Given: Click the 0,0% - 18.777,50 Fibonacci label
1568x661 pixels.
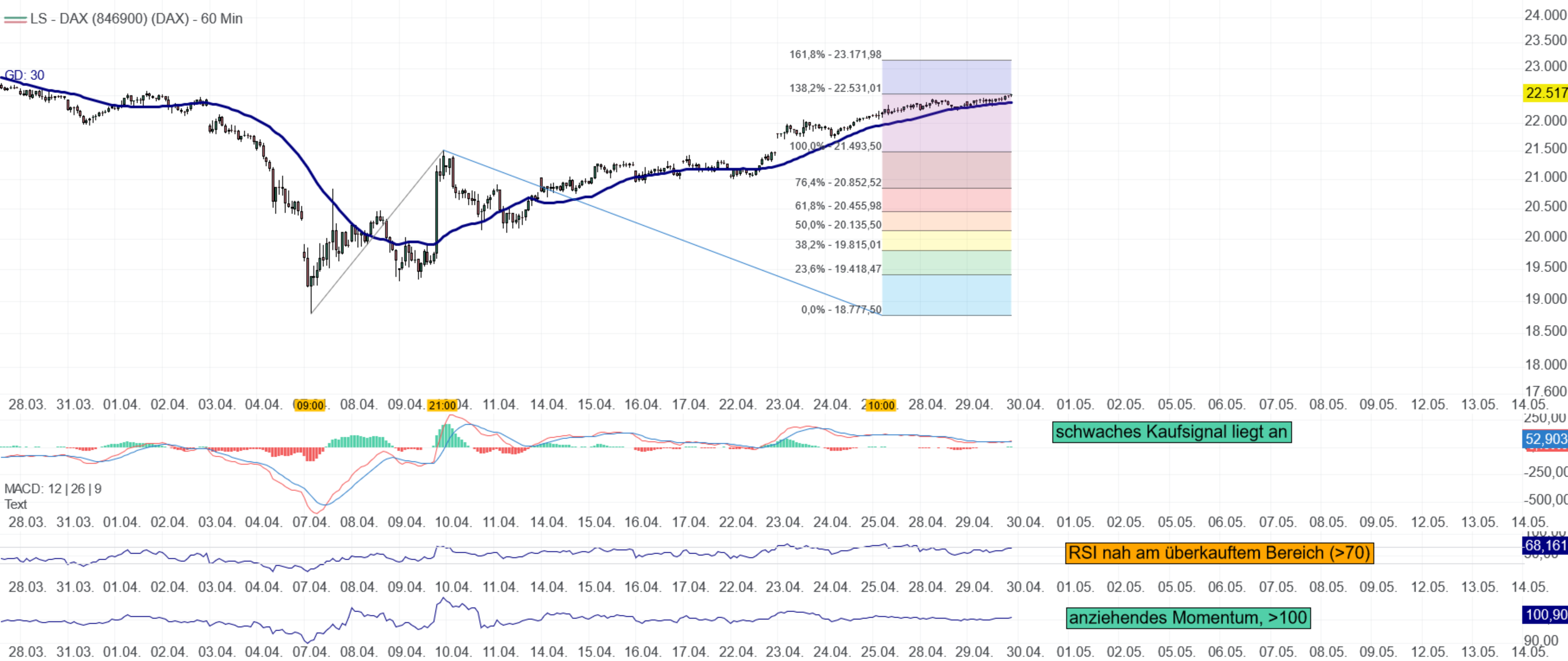Looking at the screenshot, I should click(x=841, y=310).
